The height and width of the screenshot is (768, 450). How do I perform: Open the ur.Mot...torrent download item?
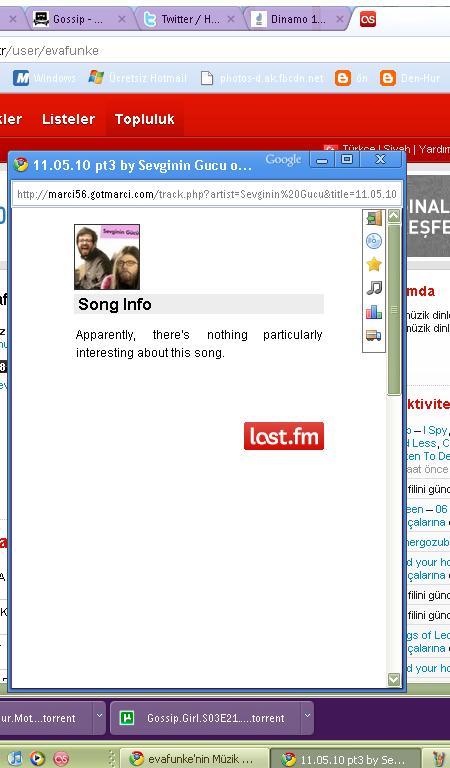point(46,718)
